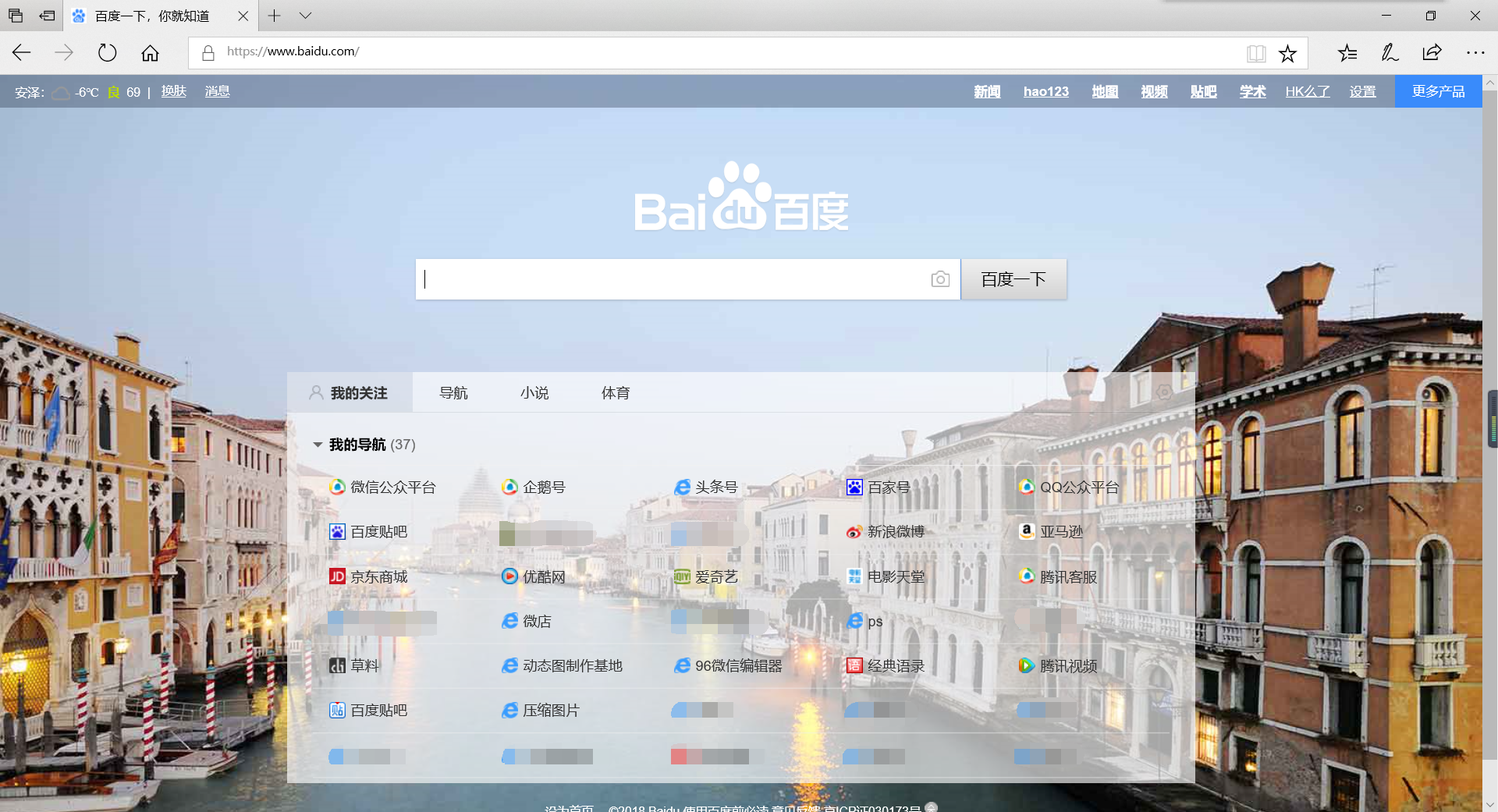Switch to the 导航 tab
Image resolution: width=1498 pixels, height=812 pixels.
[x=453, y=392]
